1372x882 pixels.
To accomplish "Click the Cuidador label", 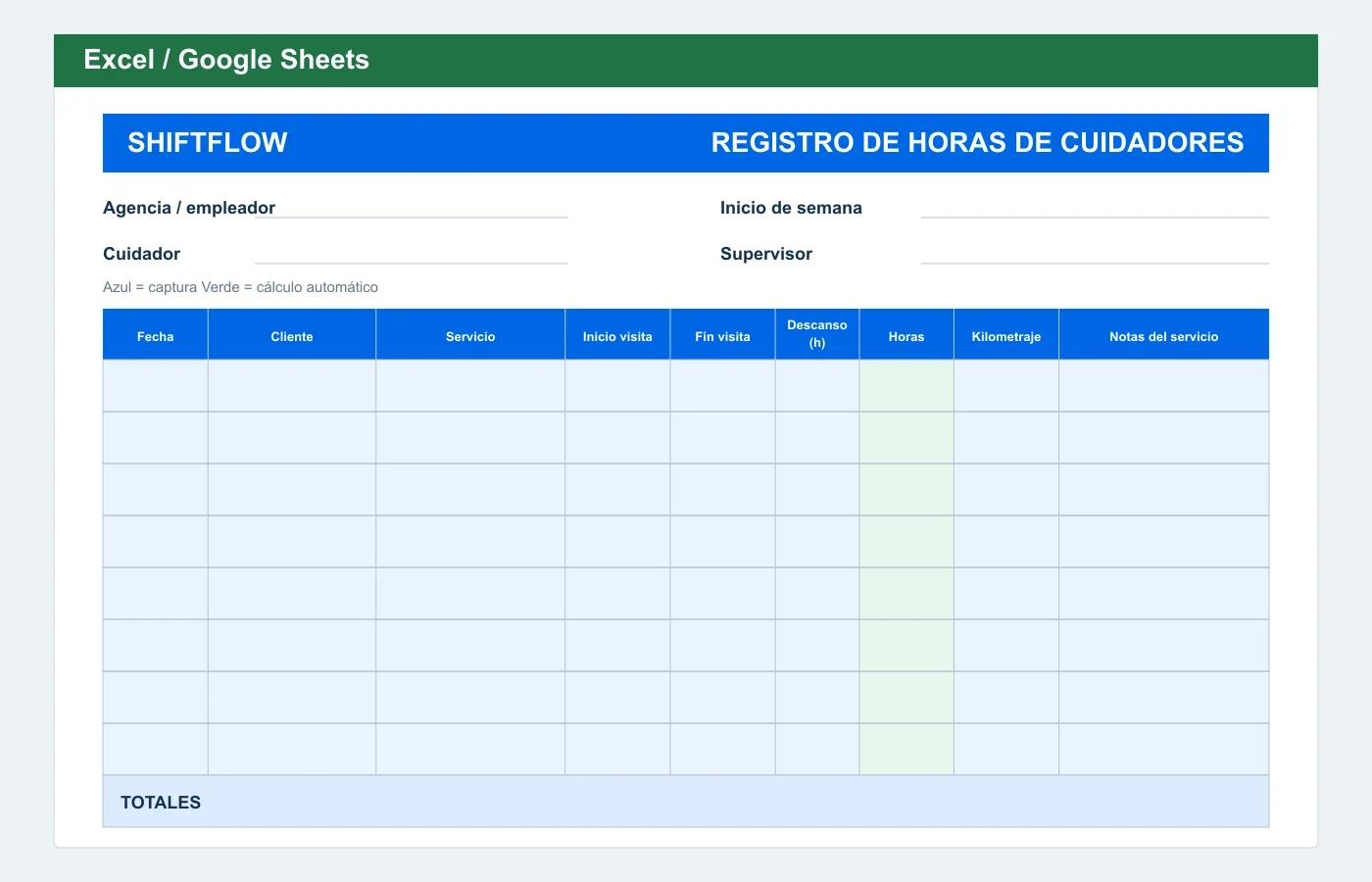I will tap(142, 254).
